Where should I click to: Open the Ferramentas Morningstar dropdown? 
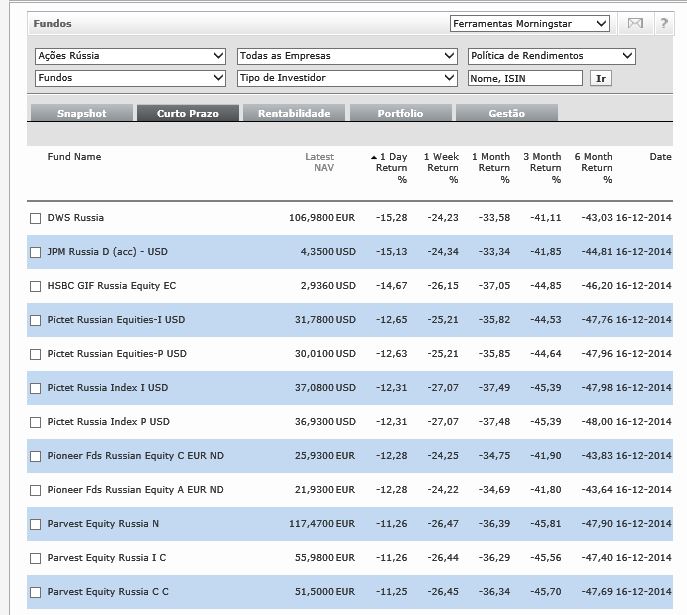(530, 24)
